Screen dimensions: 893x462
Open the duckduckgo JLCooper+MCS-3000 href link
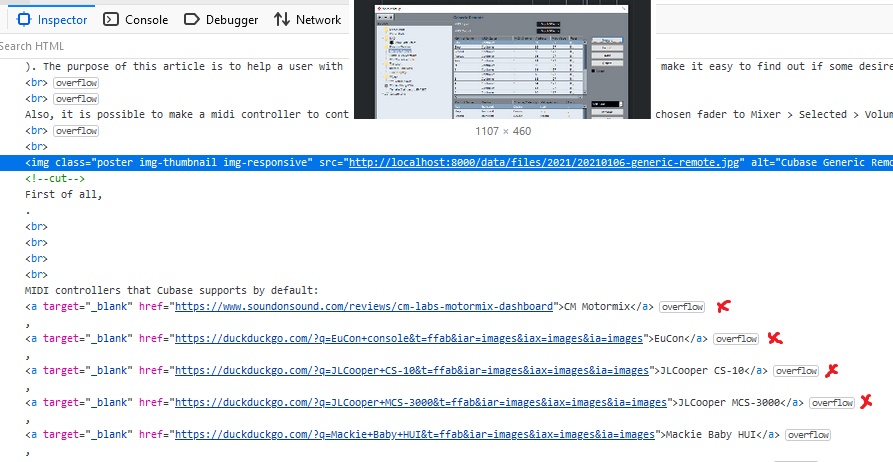[x=421, y=402]
